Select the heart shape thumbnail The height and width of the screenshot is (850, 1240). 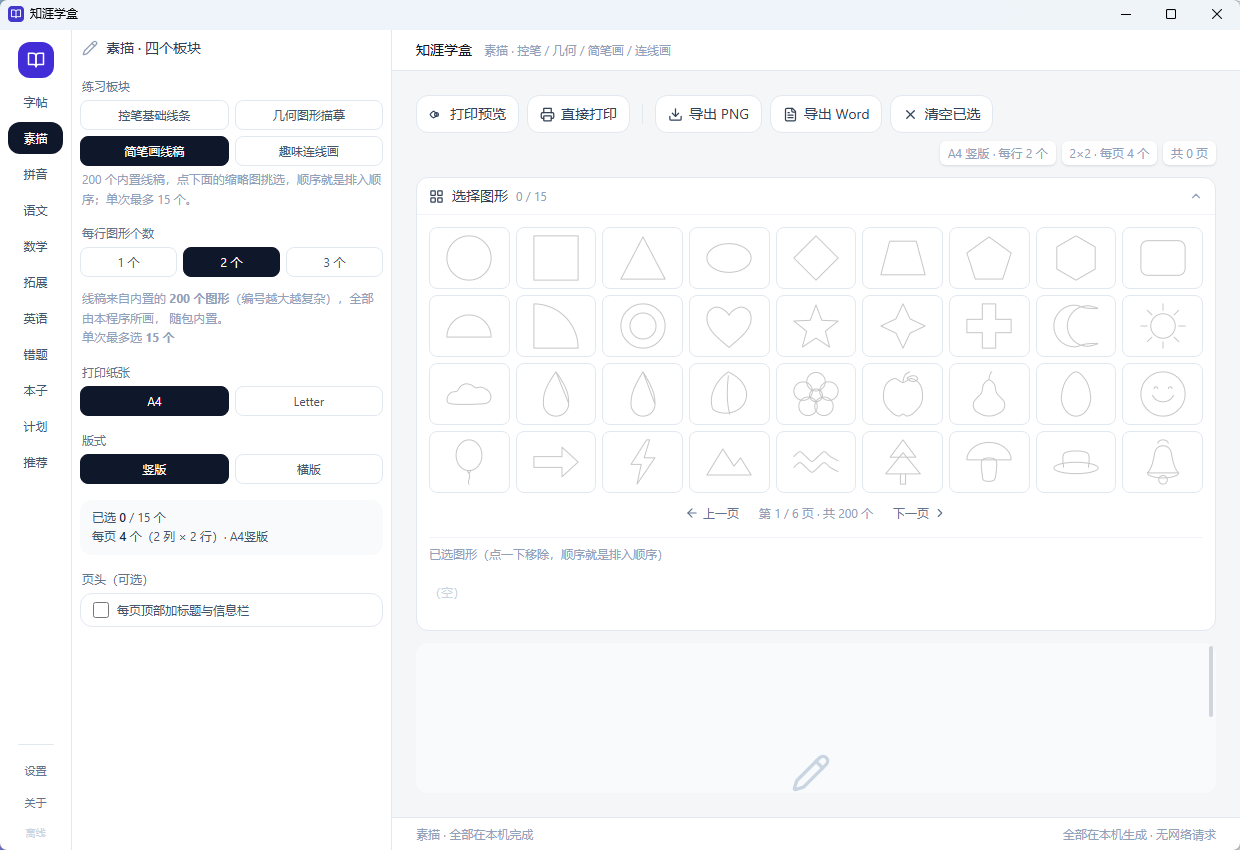click(x=729, y=326)
